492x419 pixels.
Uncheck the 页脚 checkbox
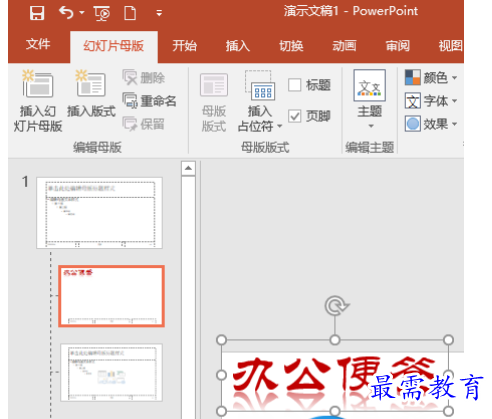(x=295, y=116)
